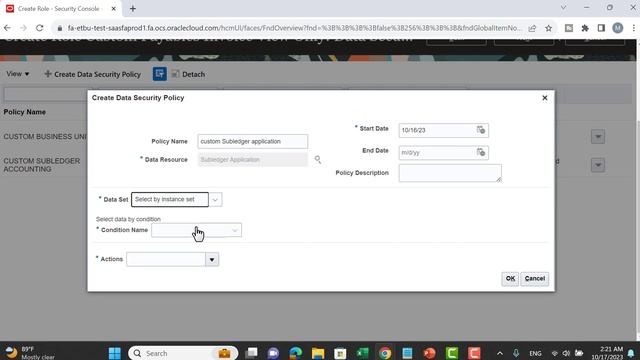The width and height of the screenshot is (640, 360).
Task: Click the Data Resource search magnifier icon
Action: tap(318, 160)
